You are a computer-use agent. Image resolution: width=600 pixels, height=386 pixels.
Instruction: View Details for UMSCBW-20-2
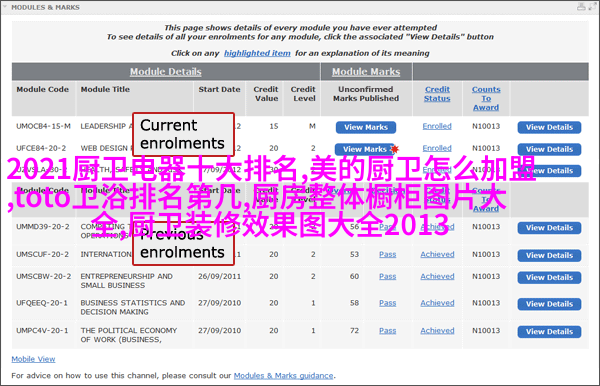[549, 277]
